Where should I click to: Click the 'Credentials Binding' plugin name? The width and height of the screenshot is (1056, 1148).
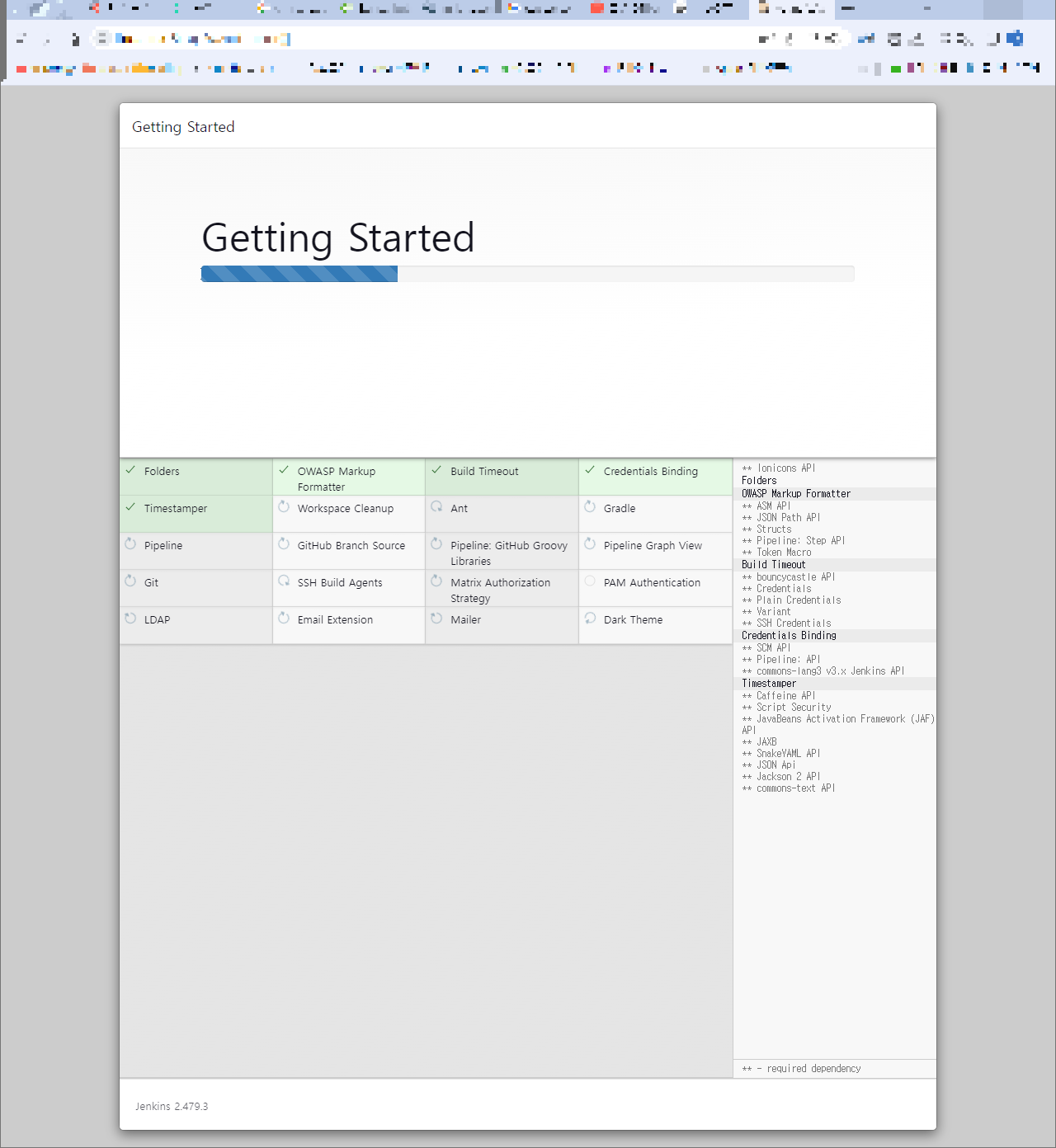[x=651, y=471]
